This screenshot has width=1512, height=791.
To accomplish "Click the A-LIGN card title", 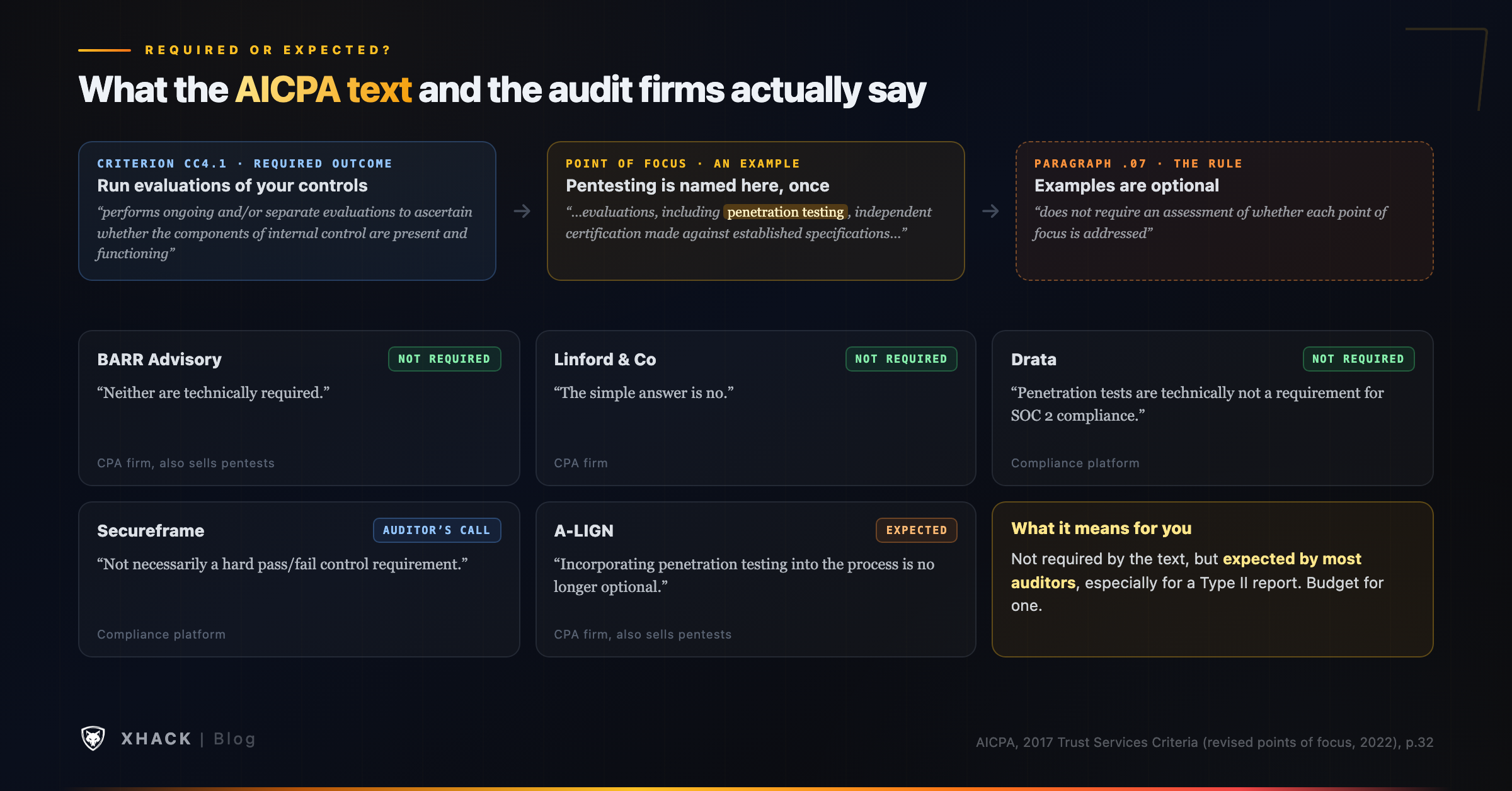I will [583, 531].
